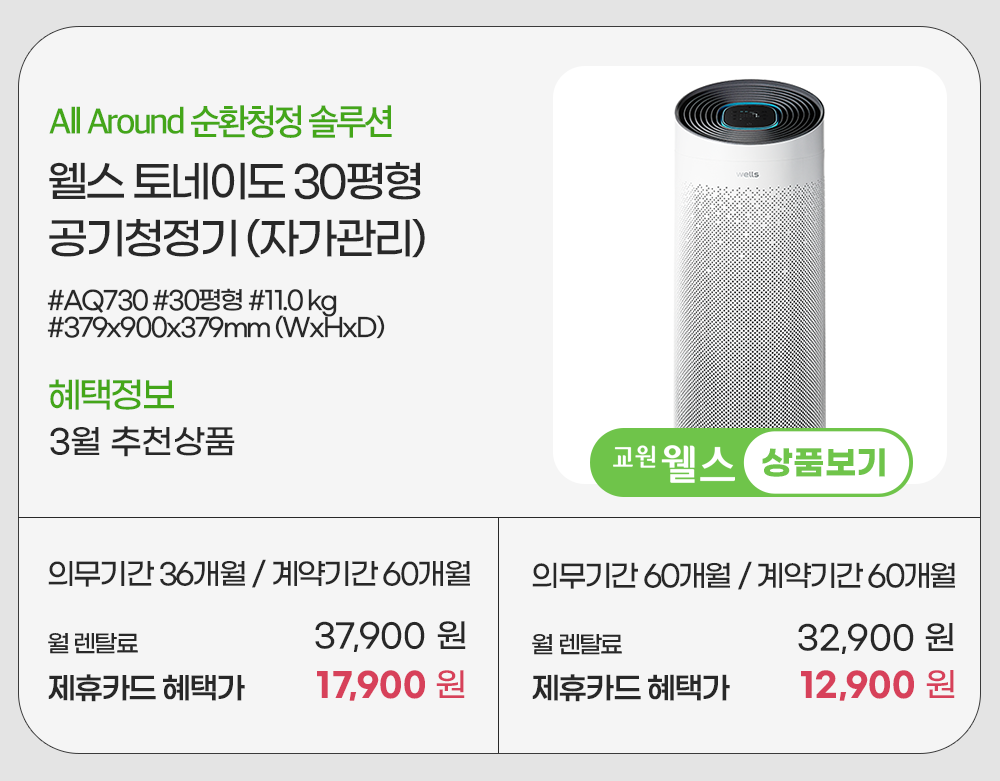Image resolution: width=1000 pixels, height=781 pixels.
Task: Select the 웰스 토네이도 30평형 product title
Action: [x=236, y=182]
